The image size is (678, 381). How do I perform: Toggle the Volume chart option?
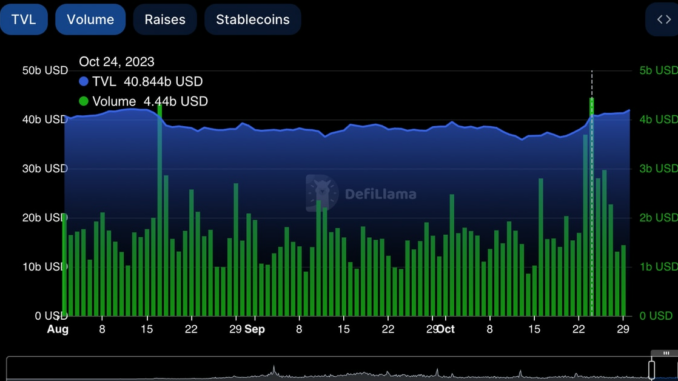point(90,19)
